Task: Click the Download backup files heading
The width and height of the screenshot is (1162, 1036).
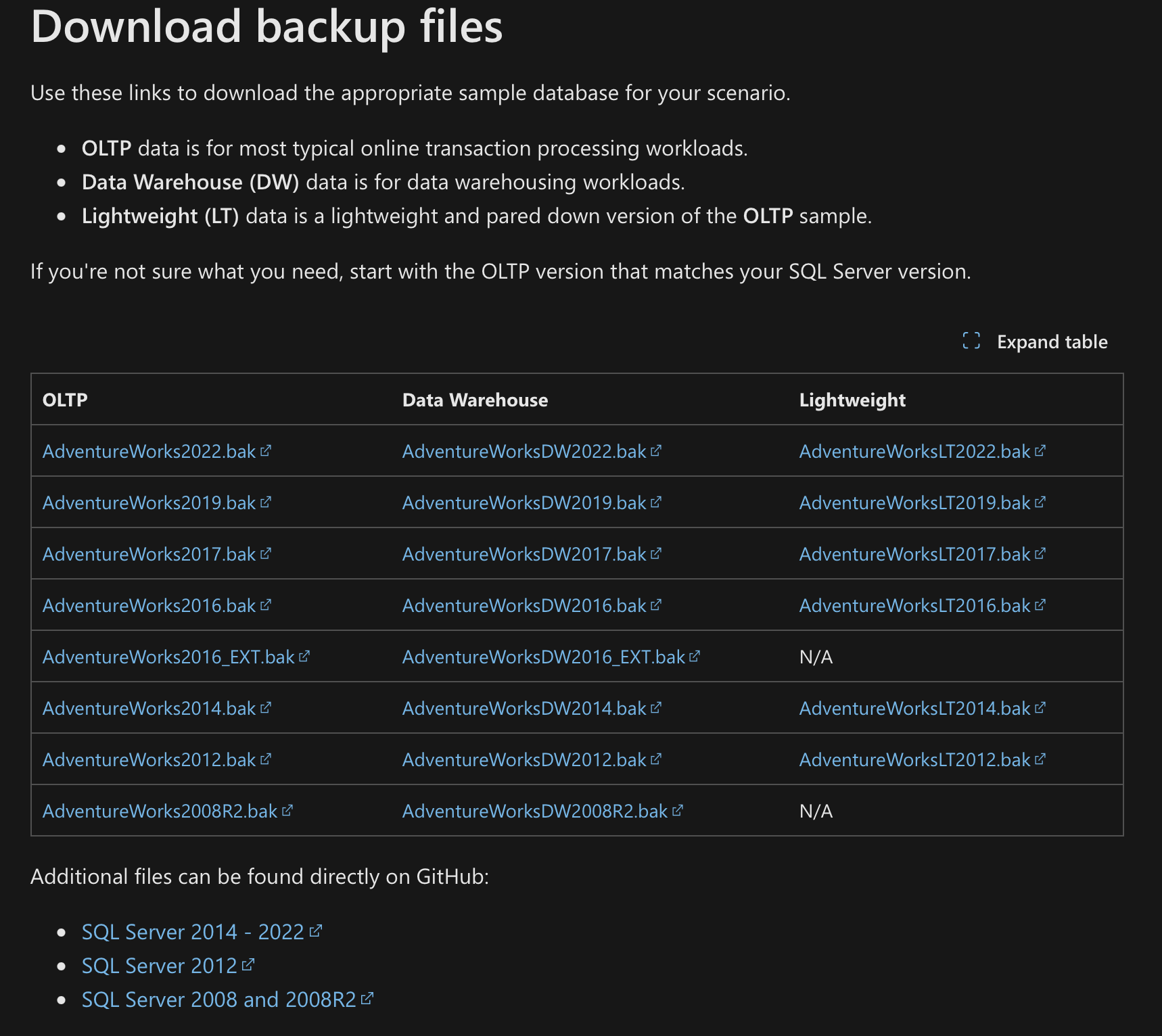Action: coord(266,26)
